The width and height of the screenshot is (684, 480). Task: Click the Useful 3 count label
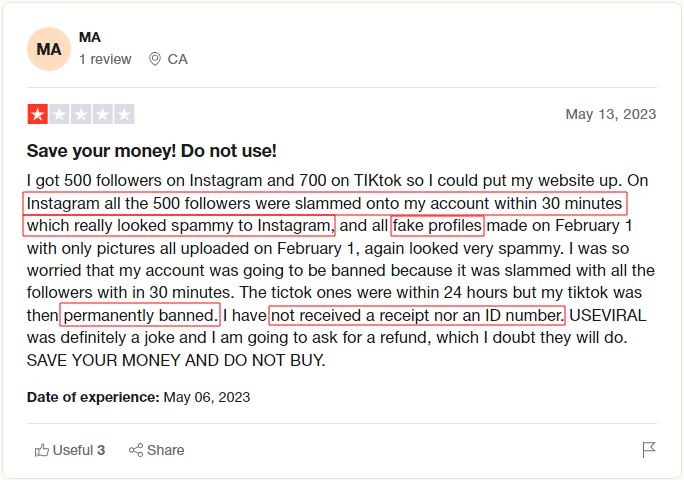(79, 450)
